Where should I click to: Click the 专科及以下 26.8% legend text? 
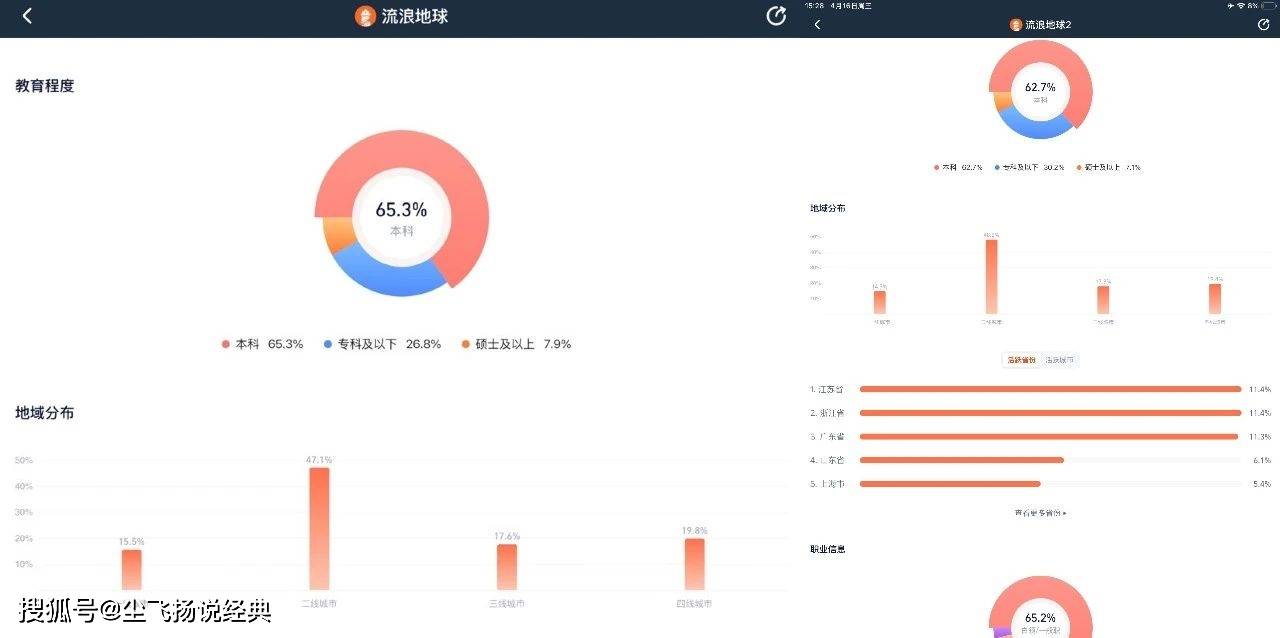point(389,344)
